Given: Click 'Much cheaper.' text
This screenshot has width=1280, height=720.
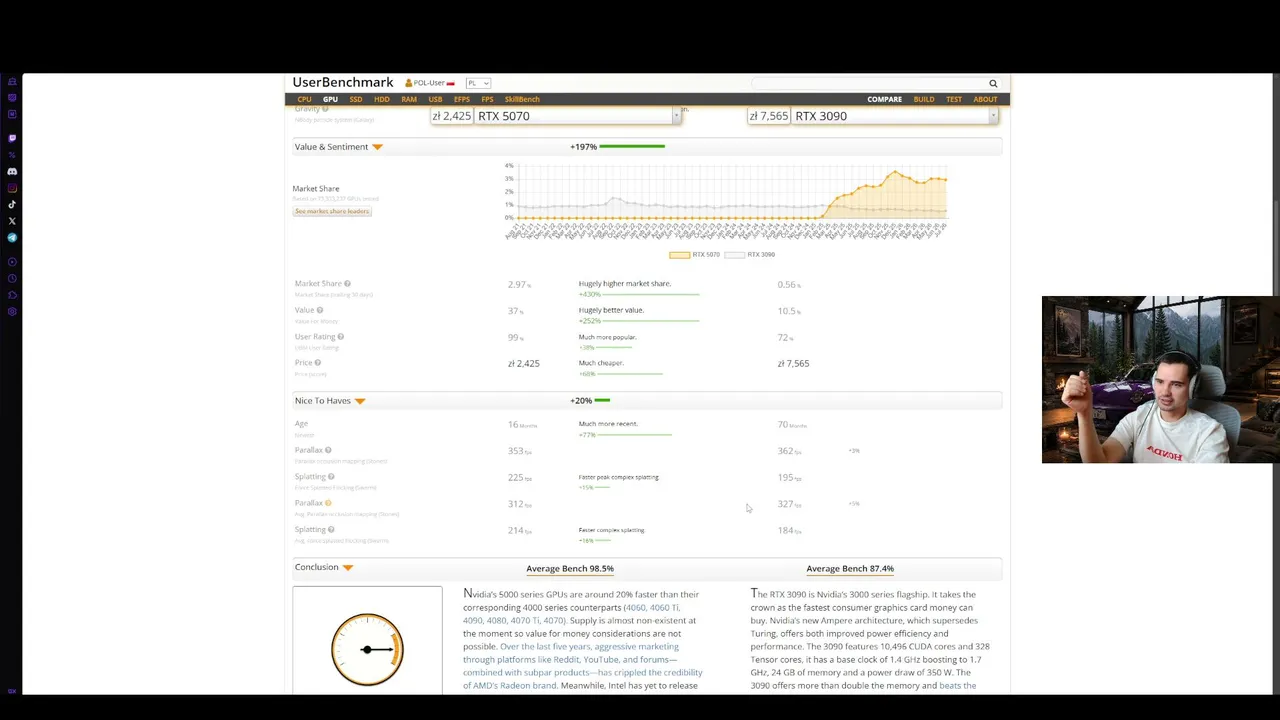Looking at the screenshot, I should pyautogui.click(x=601, y=363).
